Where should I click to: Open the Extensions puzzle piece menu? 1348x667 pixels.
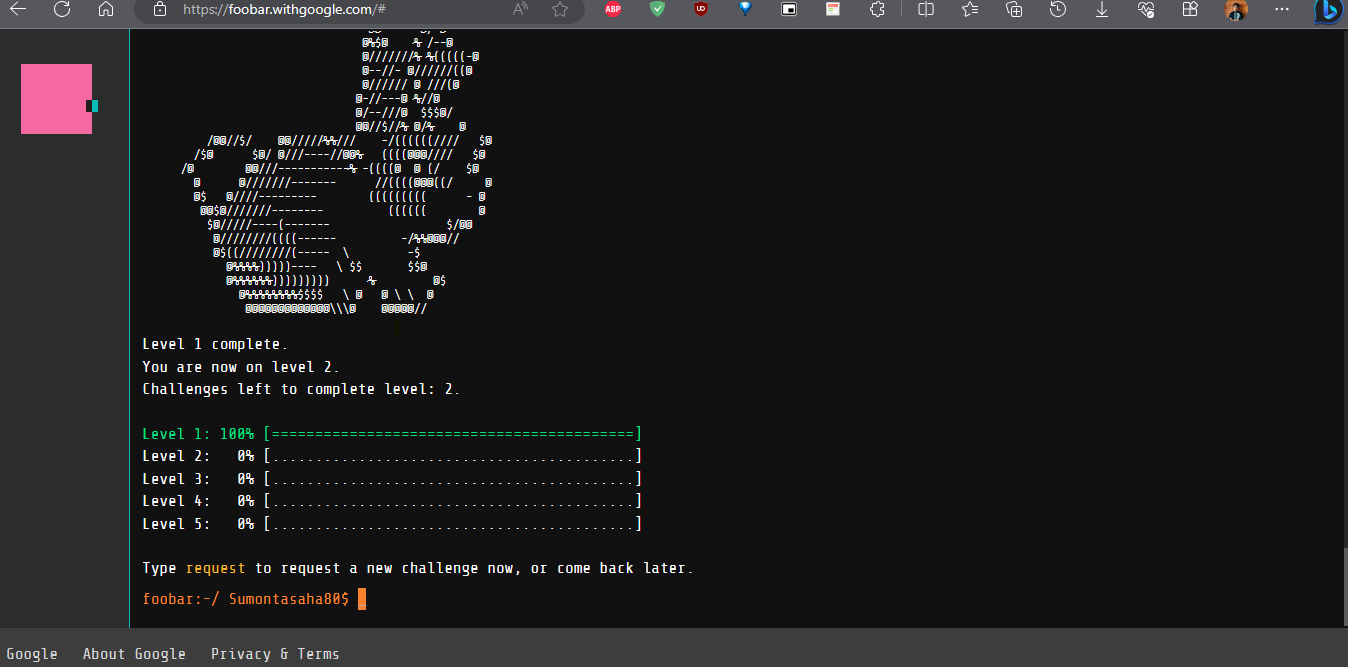877,9
